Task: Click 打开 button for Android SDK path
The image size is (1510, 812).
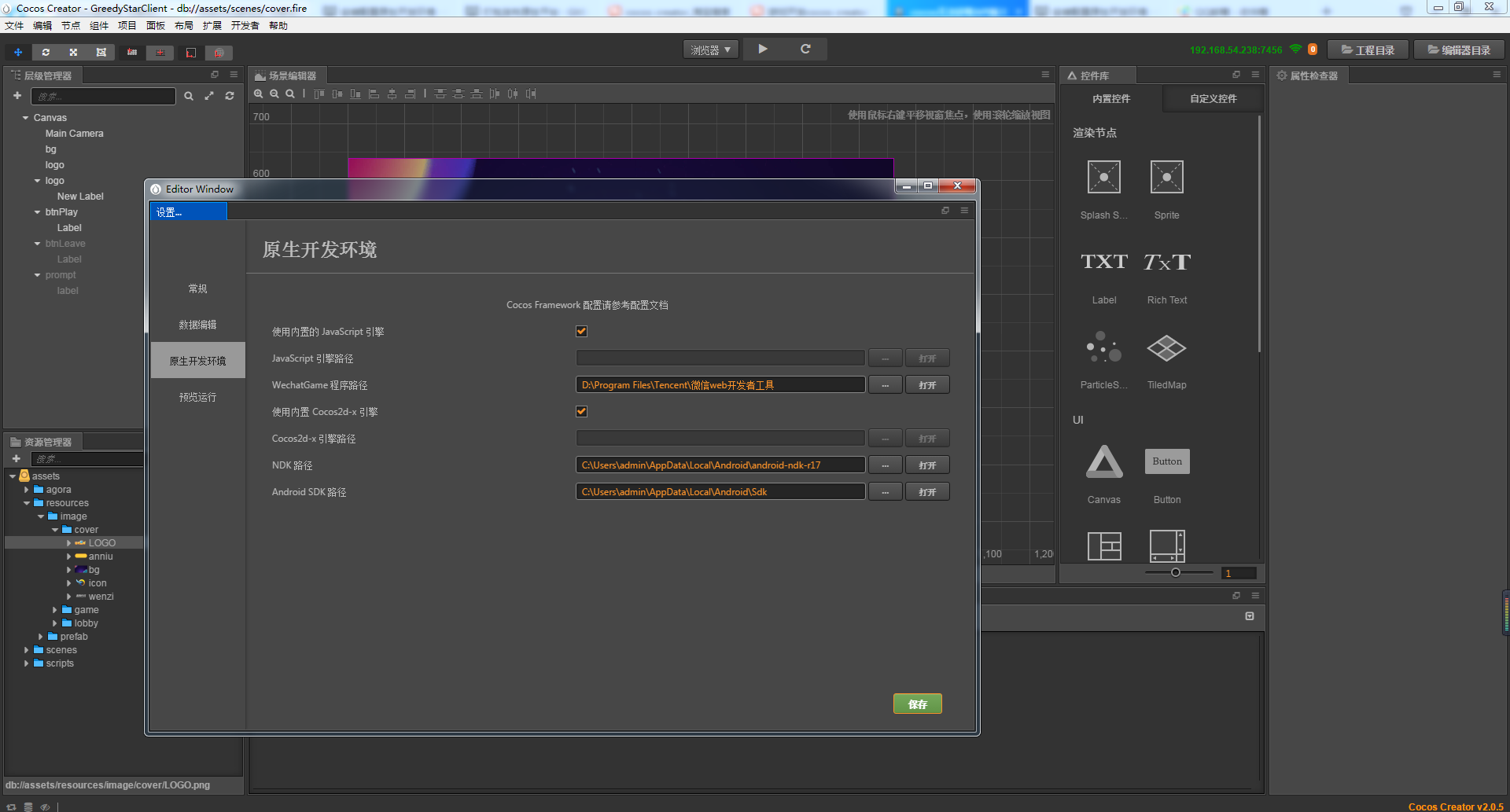Action: 927,492
